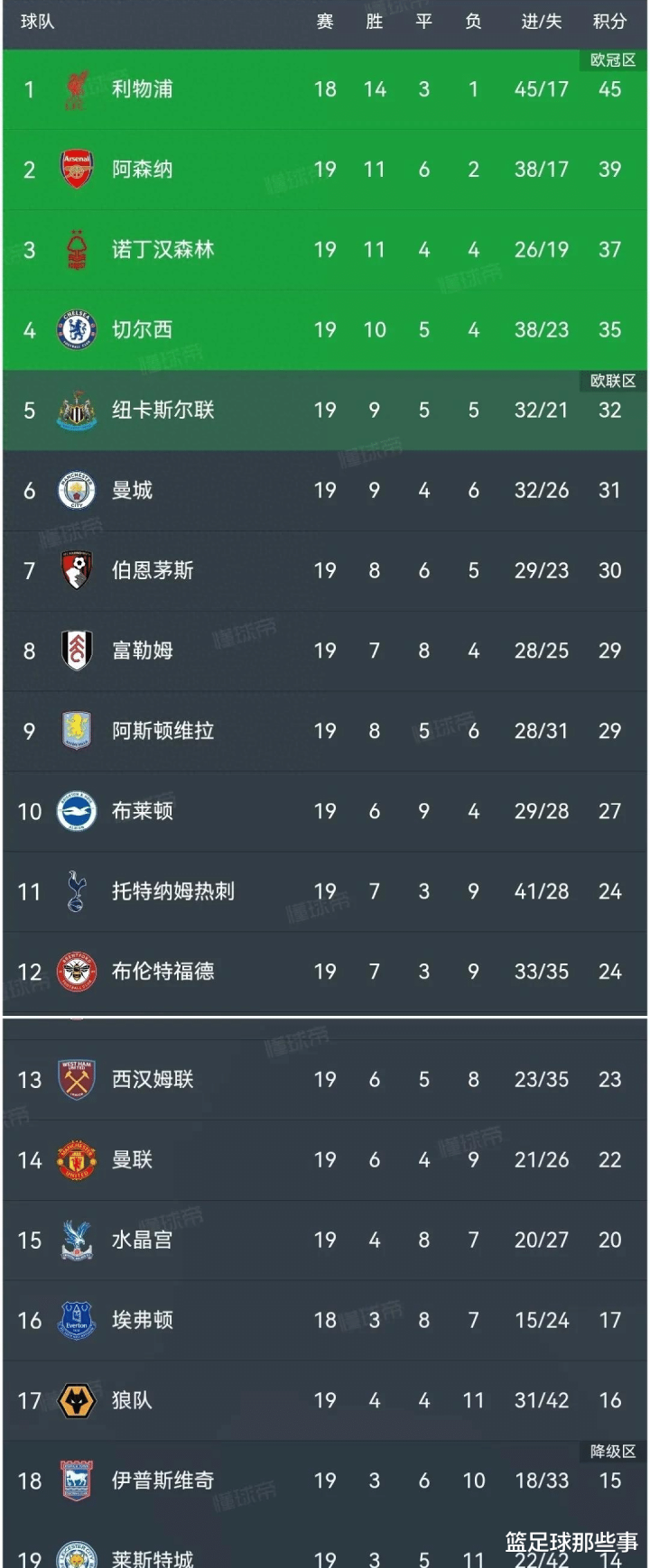This screenshot has width=650, height=1568.
Task: Click the Aston Villa badge
Action: (x=77, y=731)
